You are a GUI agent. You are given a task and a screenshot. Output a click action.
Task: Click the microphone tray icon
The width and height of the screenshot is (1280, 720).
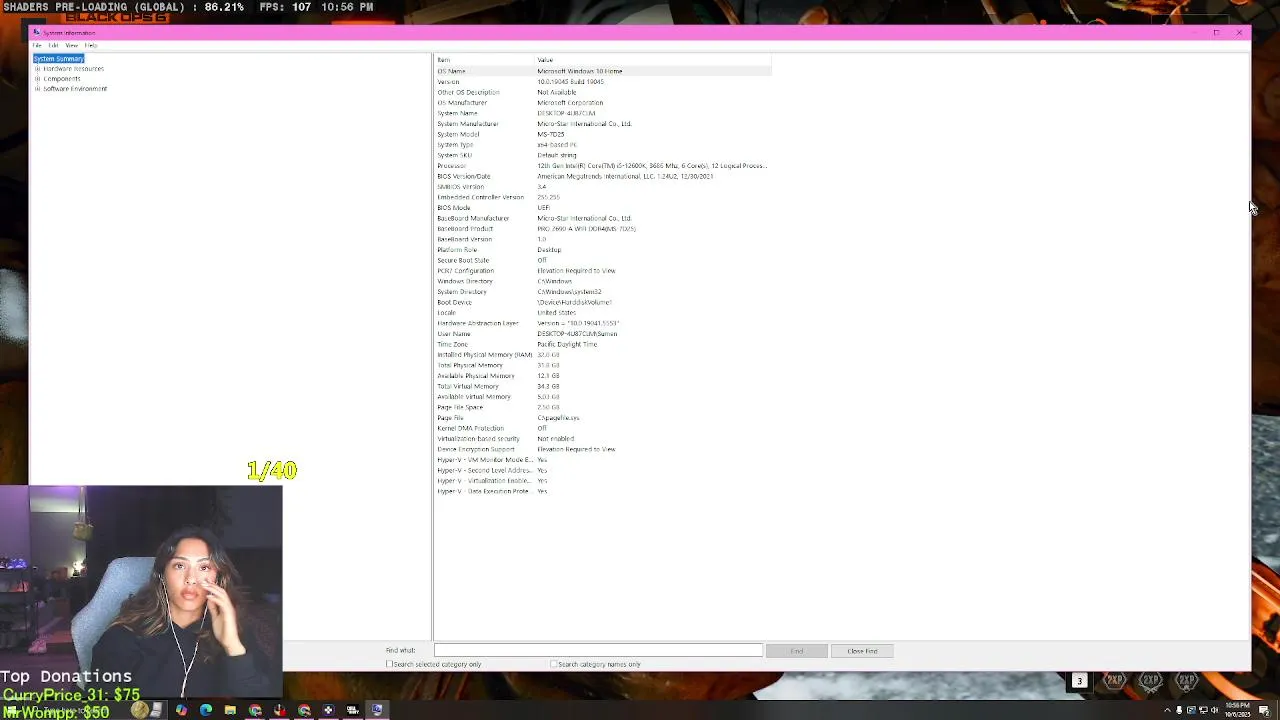pos(1179,710)
